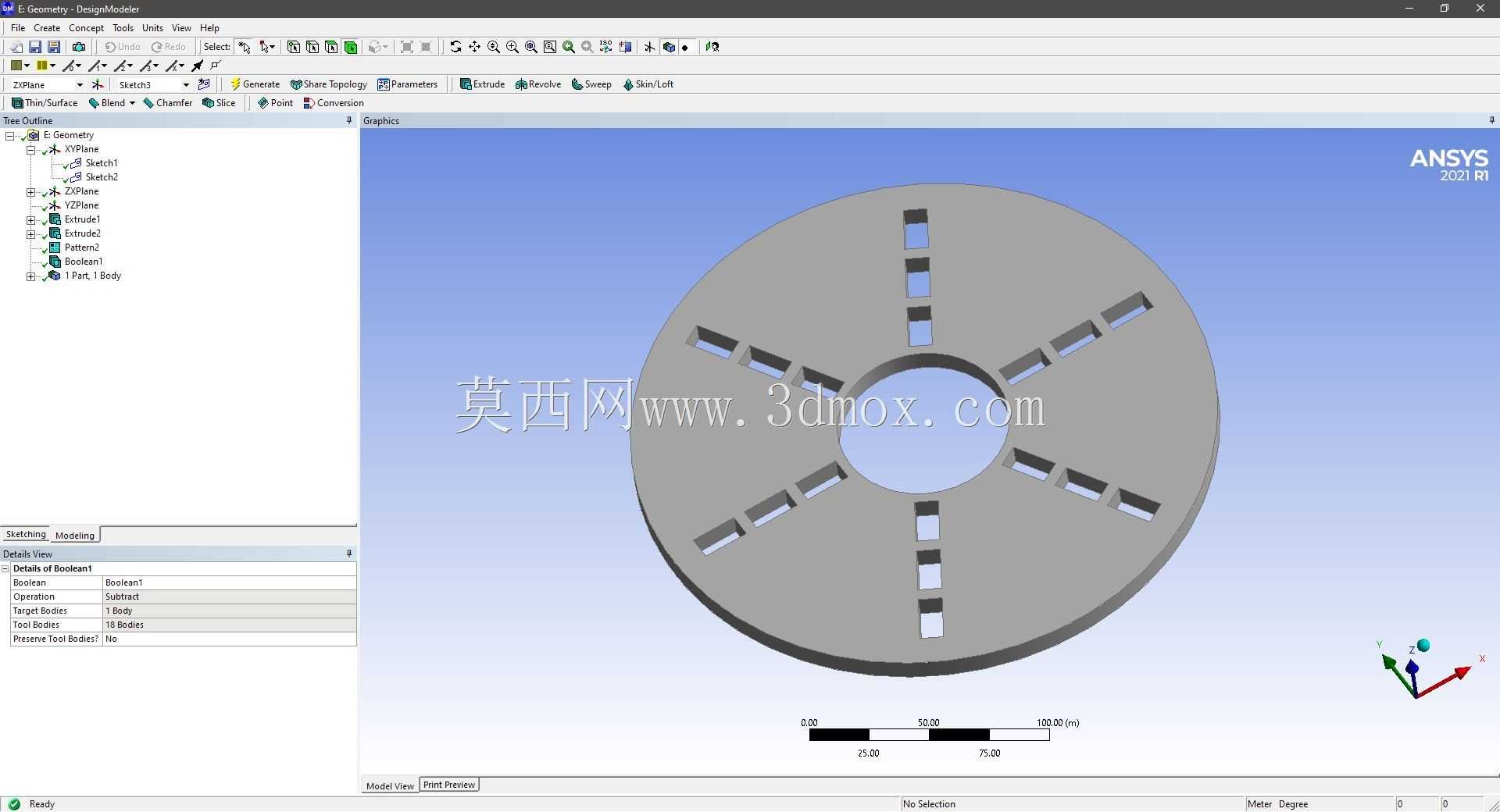
Task: Expand the Extrude2 tree node
Action: pos(31,234)
